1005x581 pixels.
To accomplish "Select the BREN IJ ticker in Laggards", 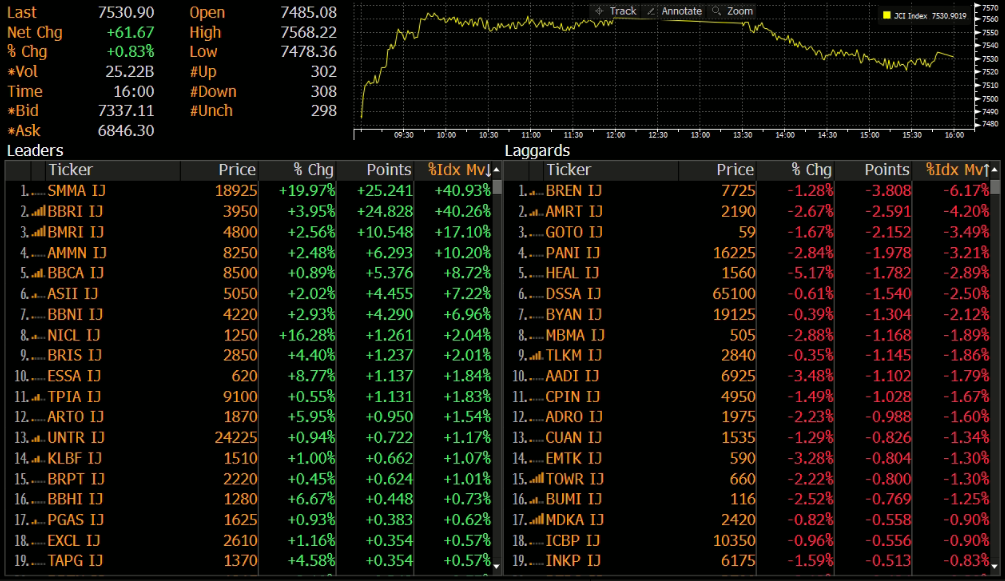I will [574, 190].
